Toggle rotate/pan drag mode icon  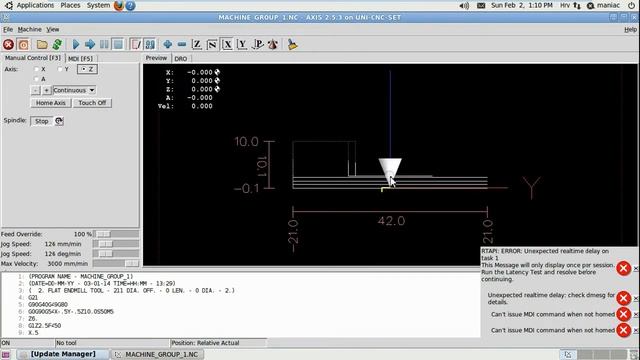coord(273,44)
